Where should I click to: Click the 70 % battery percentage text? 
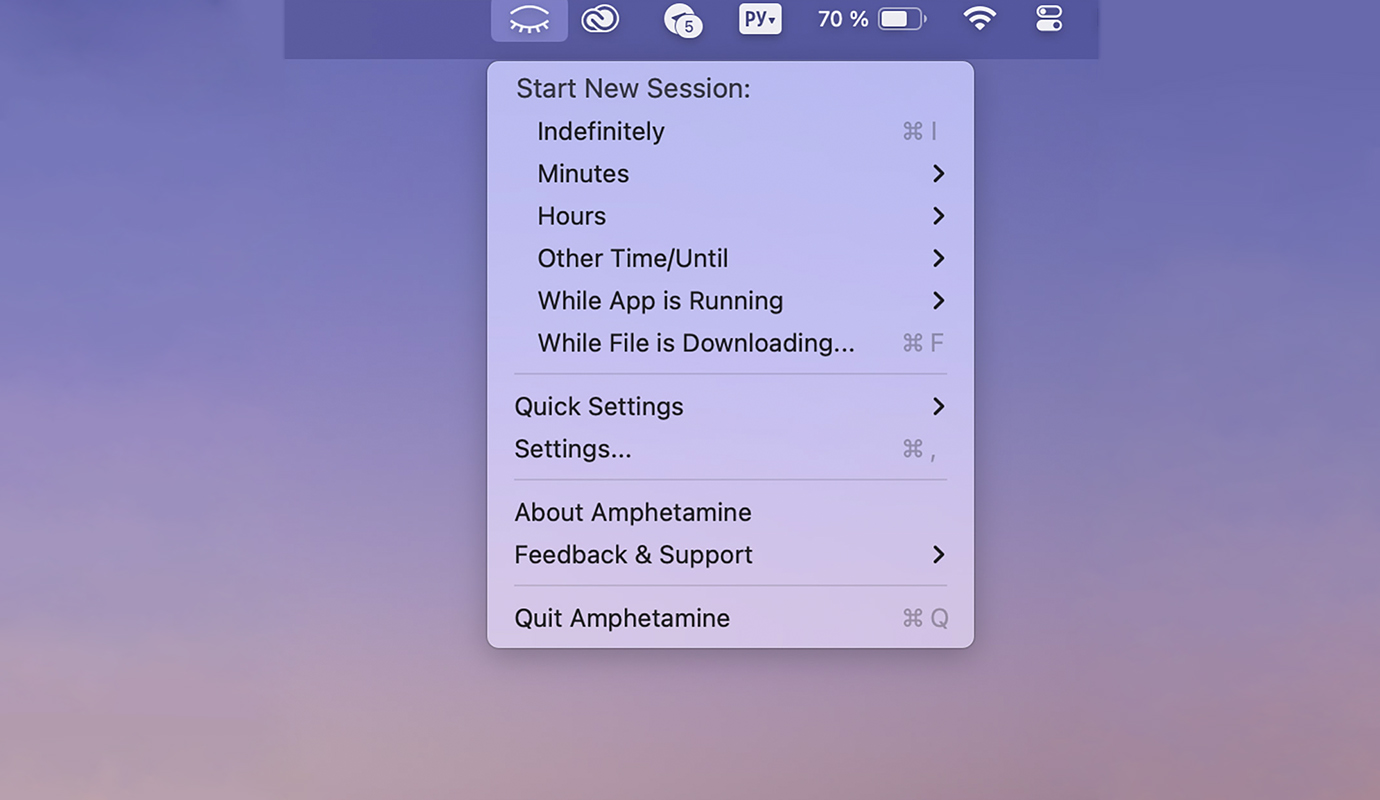click(x=843, y=19)
